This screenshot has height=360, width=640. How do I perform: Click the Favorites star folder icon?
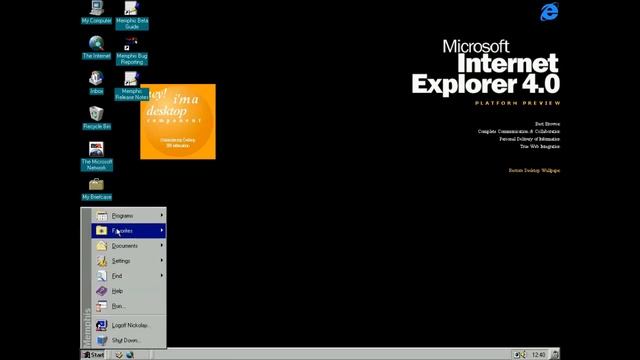tap(102, 231)
